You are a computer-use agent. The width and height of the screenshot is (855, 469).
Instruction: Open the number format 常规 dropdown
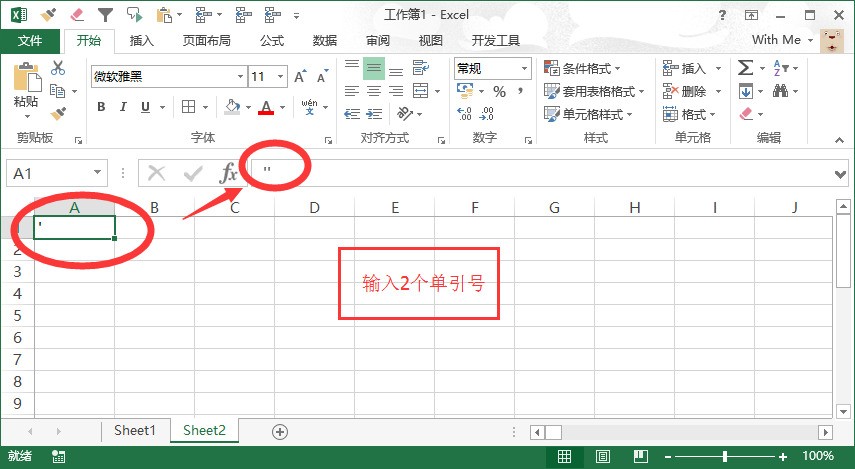[524, 69]
